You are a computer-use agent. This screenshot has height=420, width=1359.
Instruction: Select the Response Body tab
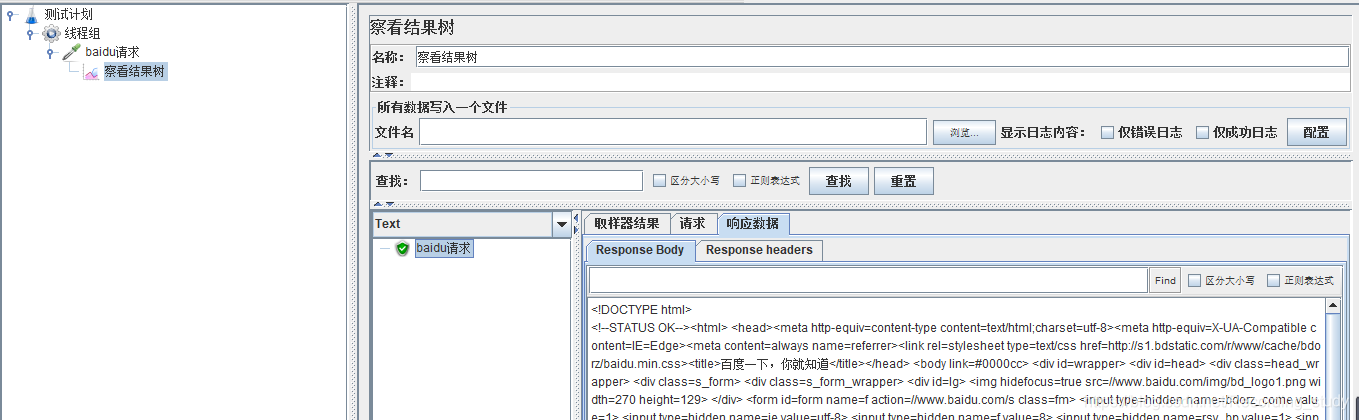[x=640, y=250]
